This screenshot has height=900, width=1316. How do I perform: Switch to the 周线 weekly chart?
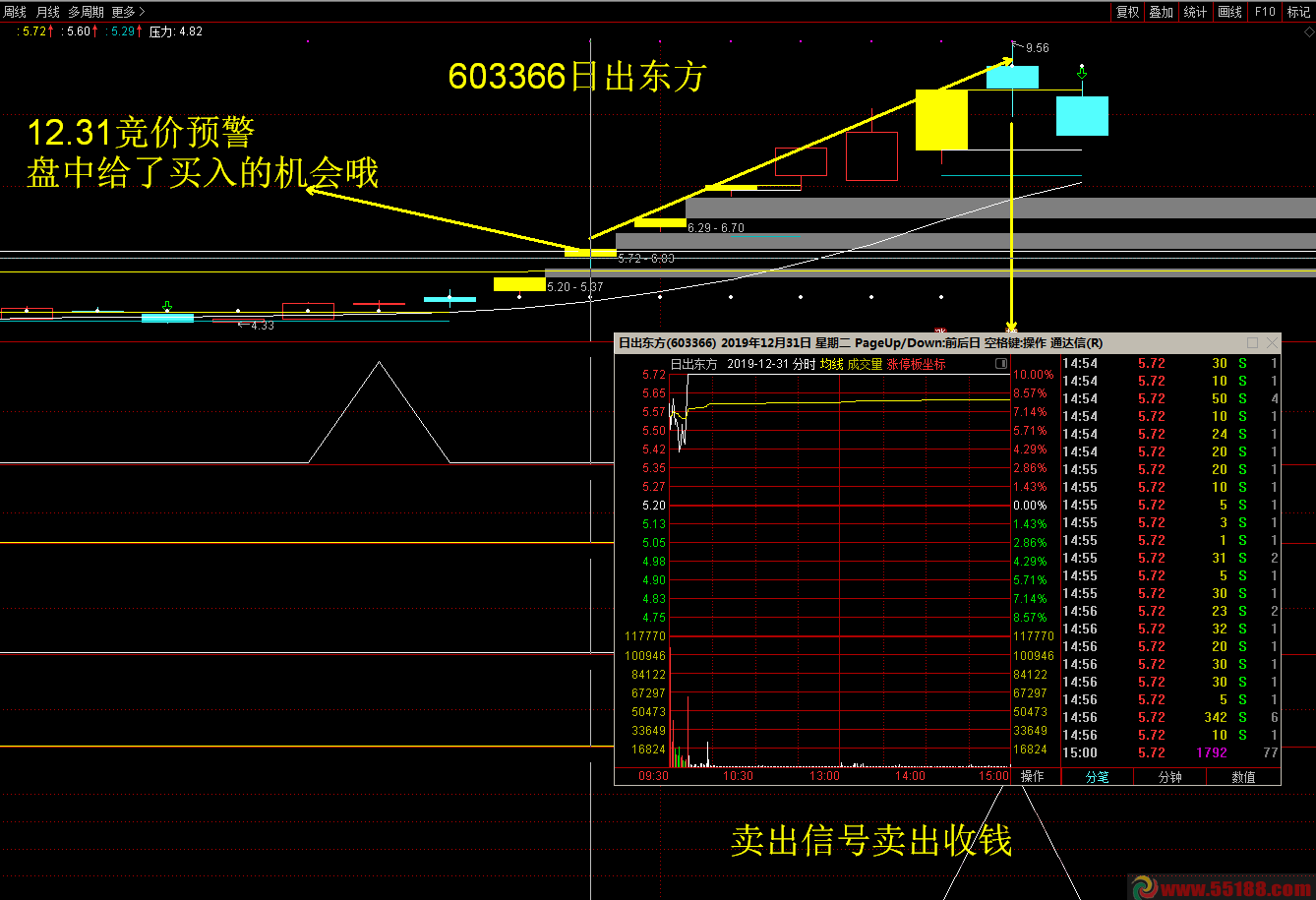pyautogui.click(x=15, y=12)
